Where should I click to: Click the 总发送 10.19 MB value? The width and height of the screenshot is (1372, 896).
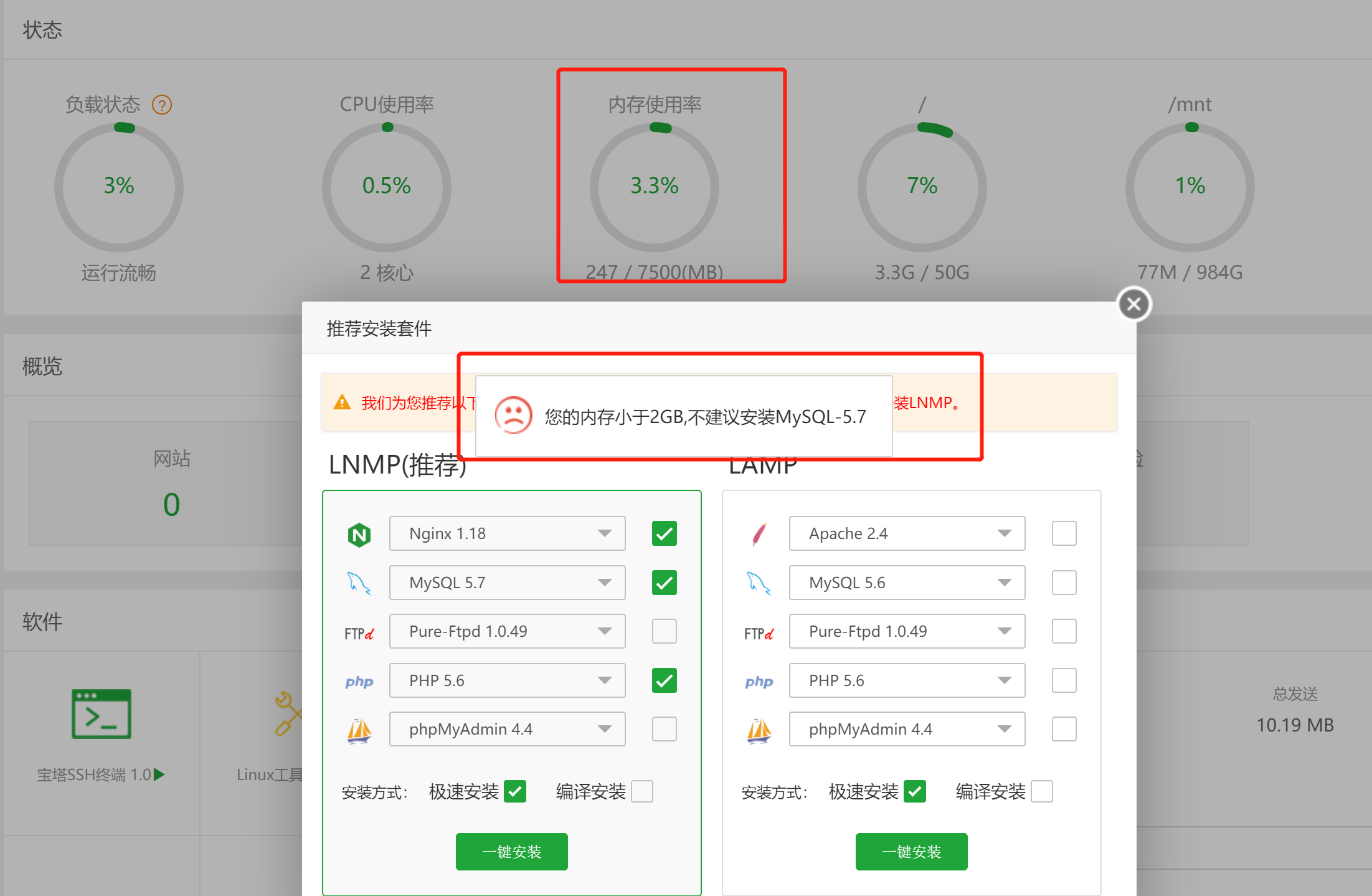[x=1295, y=725]
